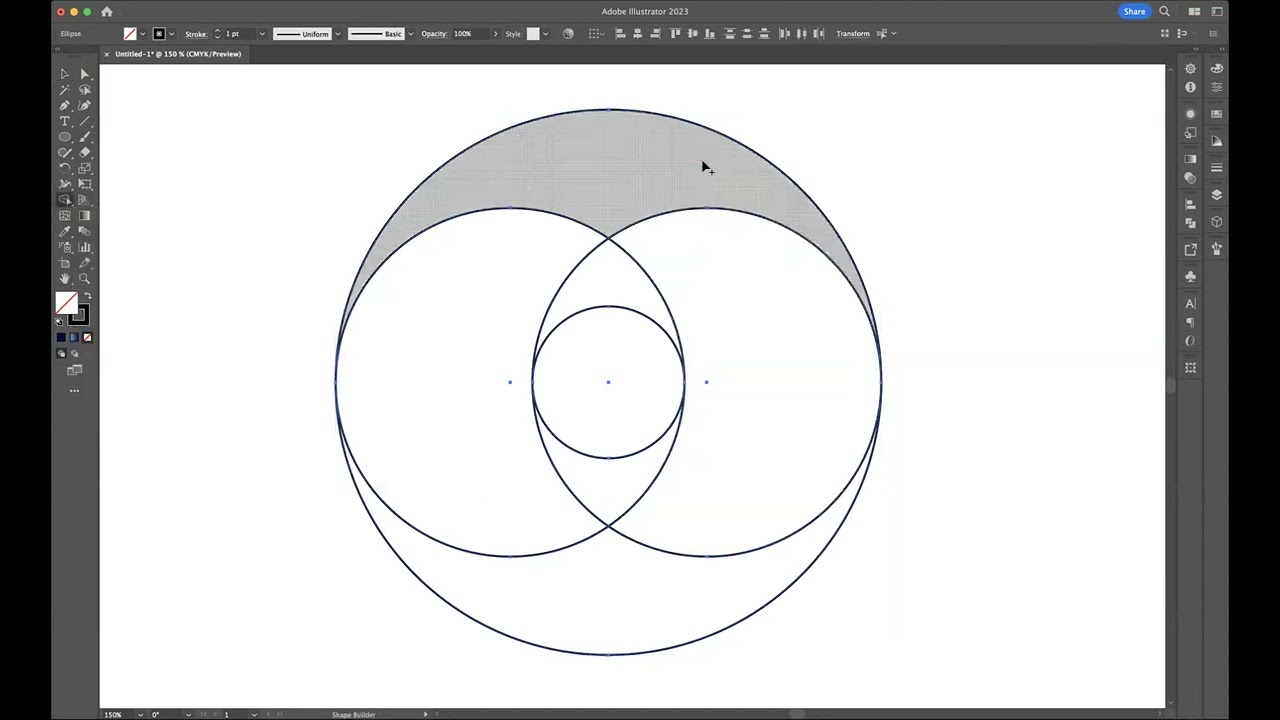1280x720 pixels.
Task: Select the Type tool
Action: tap(65, 121)
